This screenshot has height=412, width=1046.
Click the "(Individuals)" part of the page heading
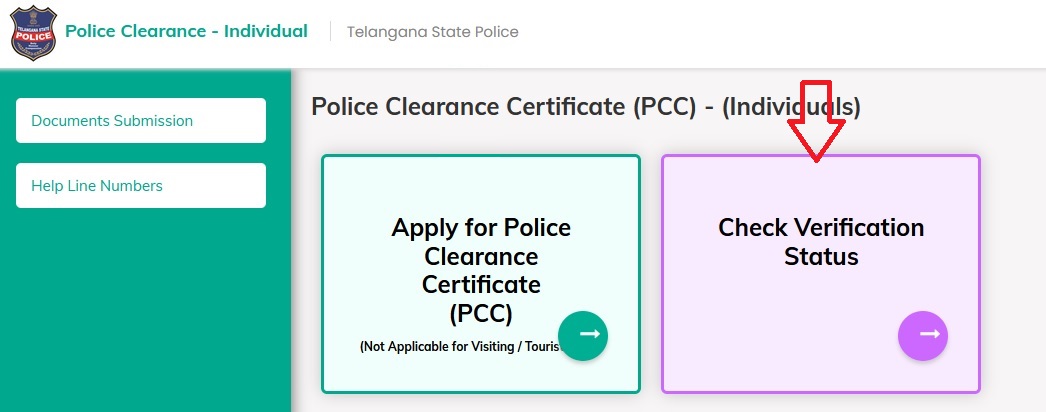click(x=790, y=106)
